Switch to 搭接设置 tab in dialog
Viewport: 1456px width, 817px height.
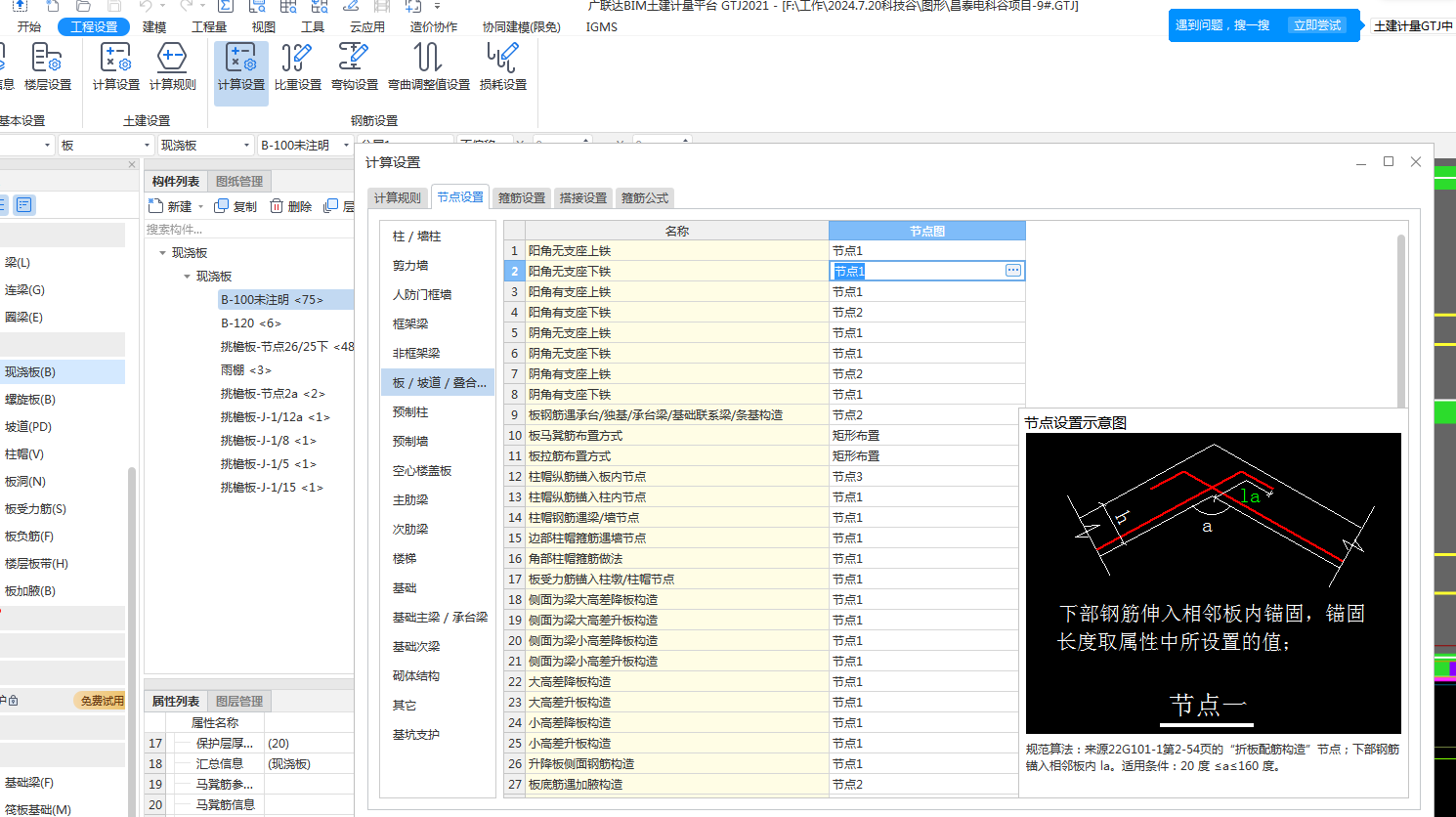583,197
